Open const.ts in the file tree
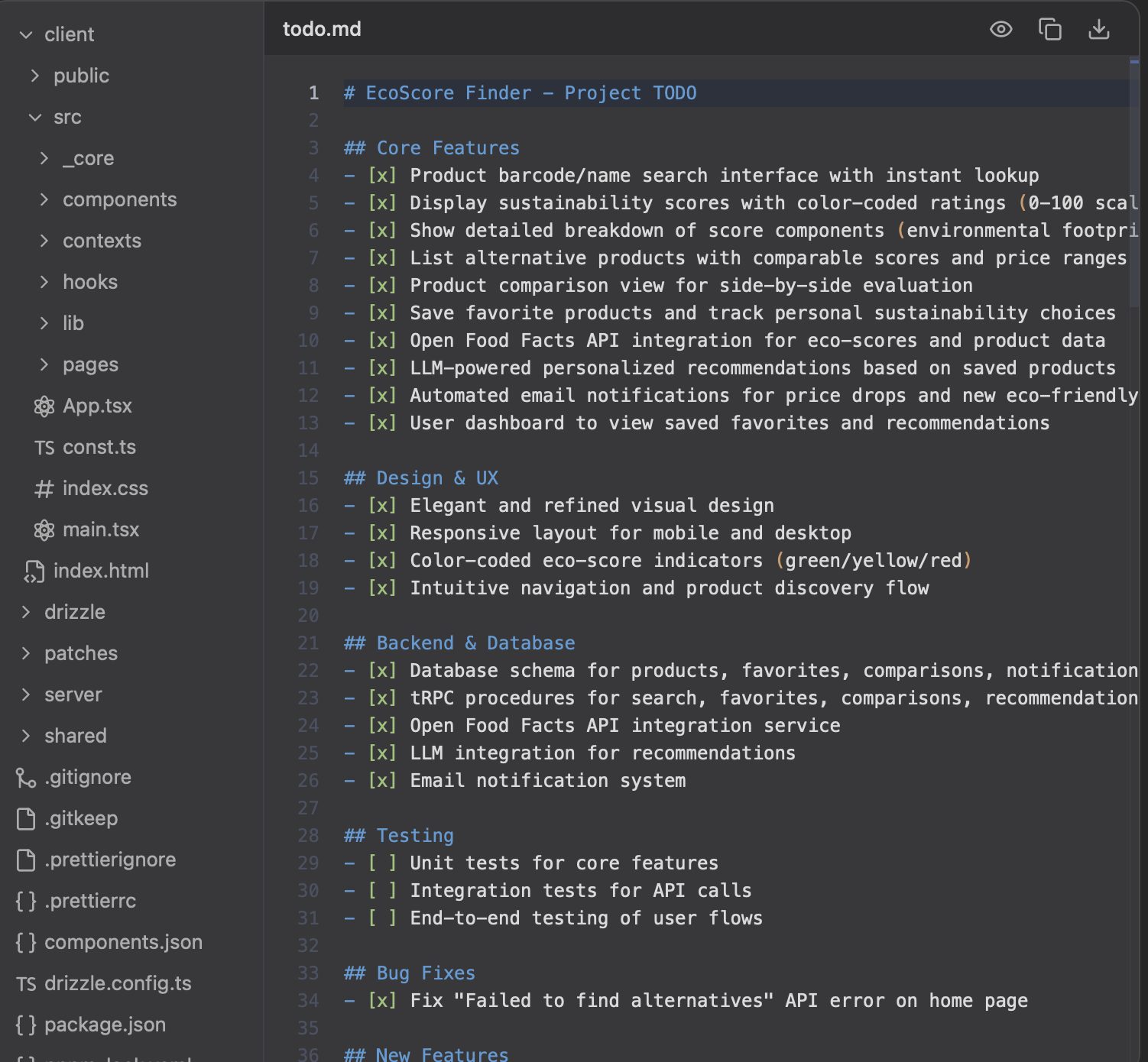 99,448
